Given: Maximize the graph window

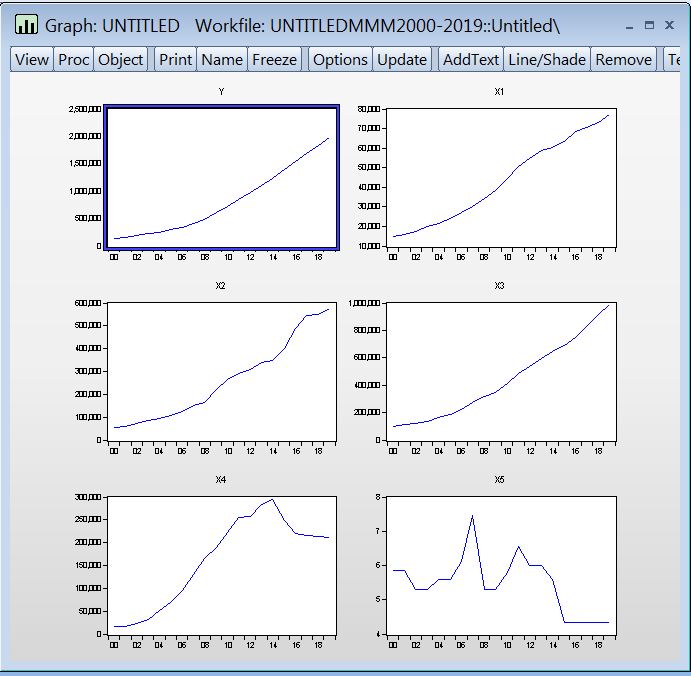Looking at the screenshot, I should tap(648, 25).
